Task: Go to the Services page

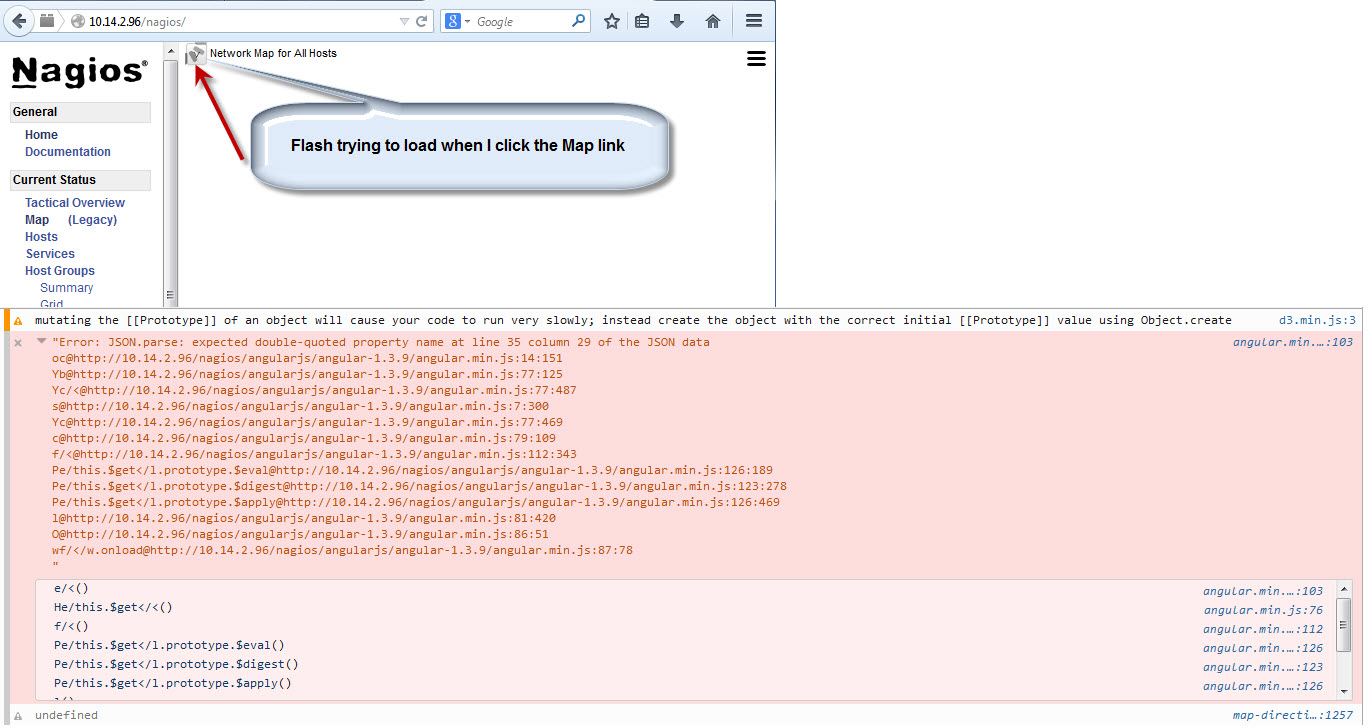Action: (50, 254)
